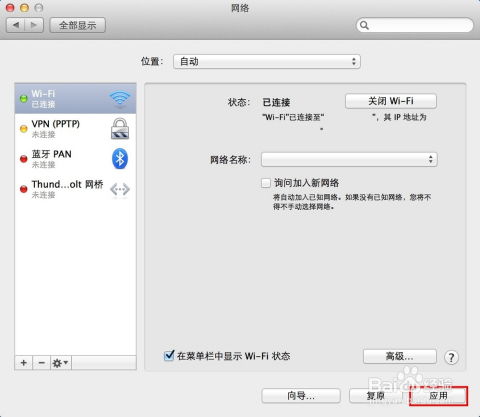Image resolution: width=480 pixels, height=417 pixels.
Task: Click the 关闭 Wi-Fi button
Action: point(391,101)
